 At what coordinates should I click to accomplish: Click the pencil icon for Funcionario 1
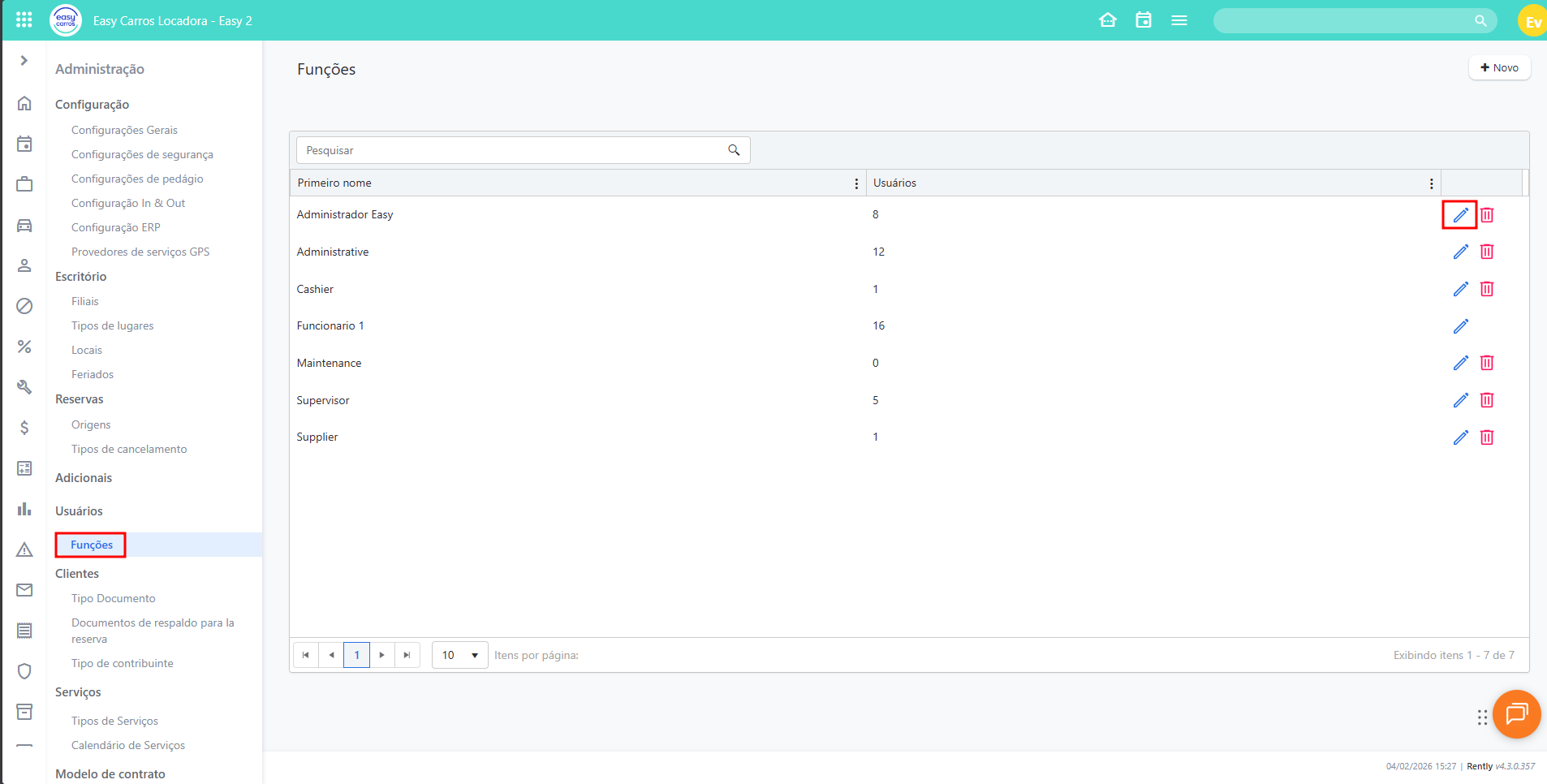1460,326
